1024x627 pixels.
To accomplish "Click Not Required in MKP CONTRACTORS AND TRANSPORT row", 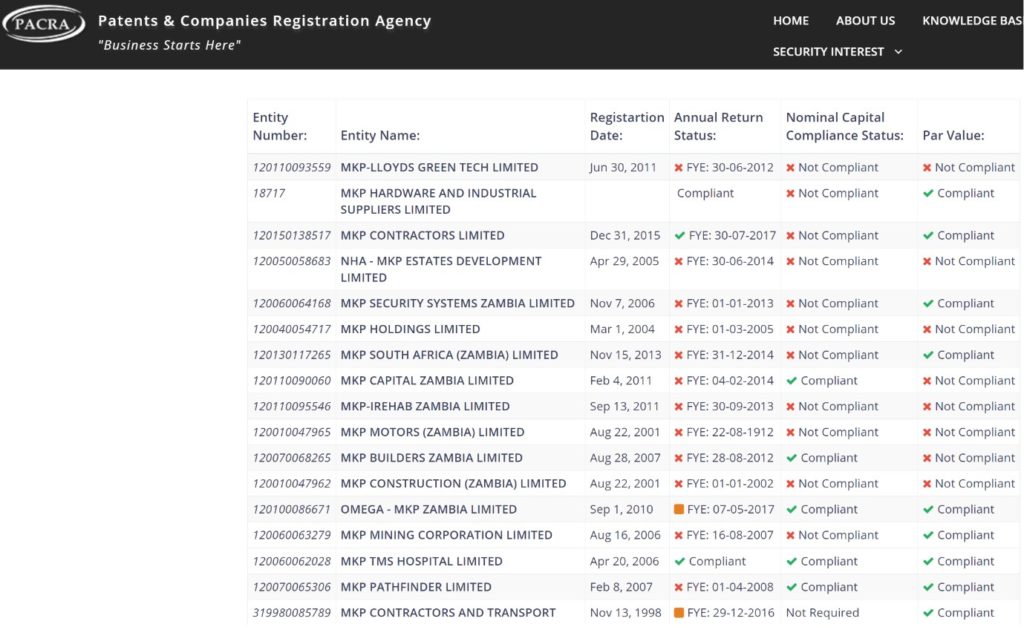I will [x=822, y=613].
